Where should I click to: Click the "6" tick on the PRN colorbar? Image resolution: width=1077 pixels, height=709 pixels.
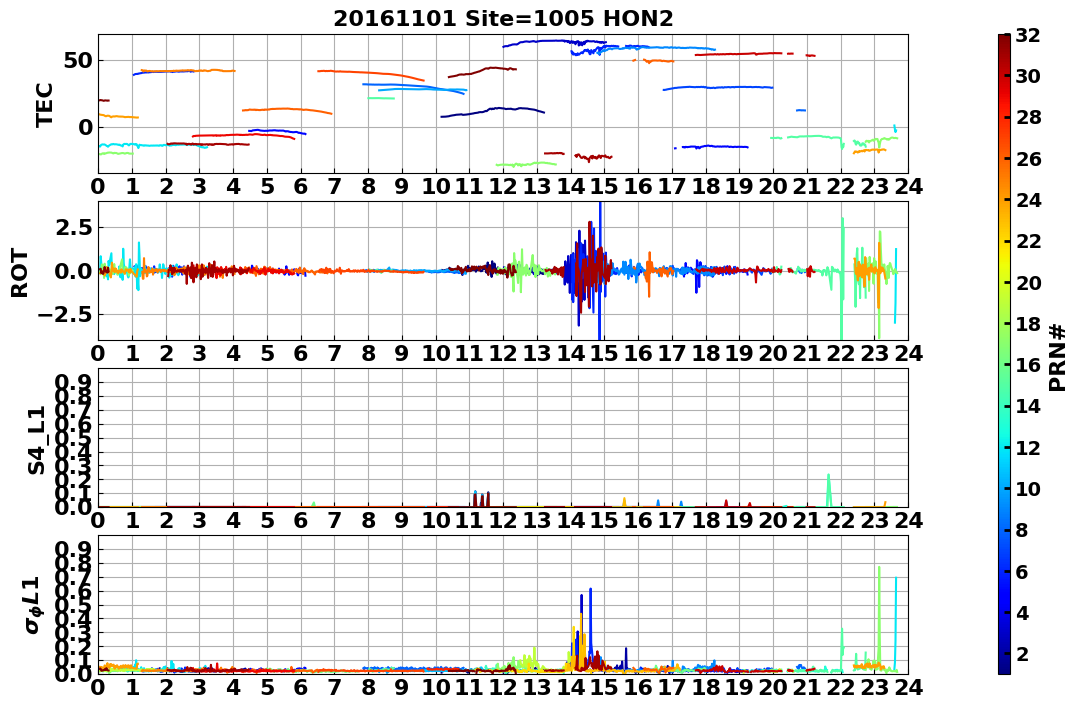click(1021, 571)
